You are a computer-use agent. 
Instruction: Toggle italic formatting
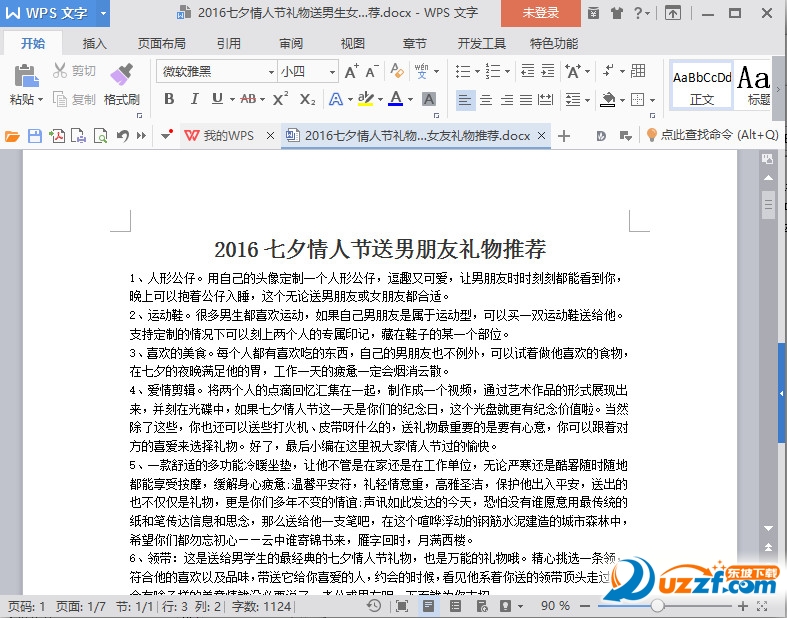point(194,99)
